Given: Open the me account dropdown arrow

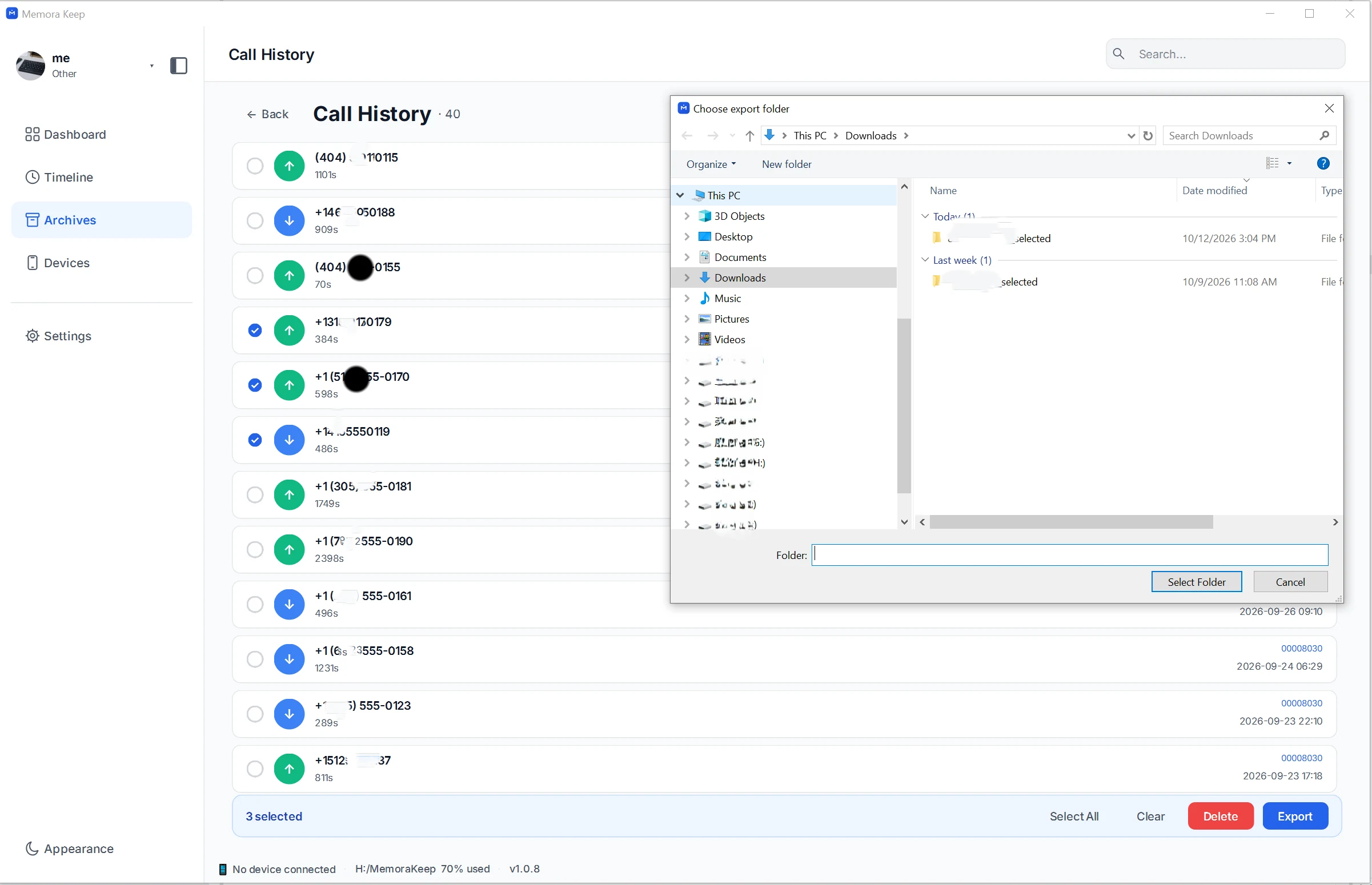Looking at the screenshot, I should pyautogui.click(x=152, y=66).
